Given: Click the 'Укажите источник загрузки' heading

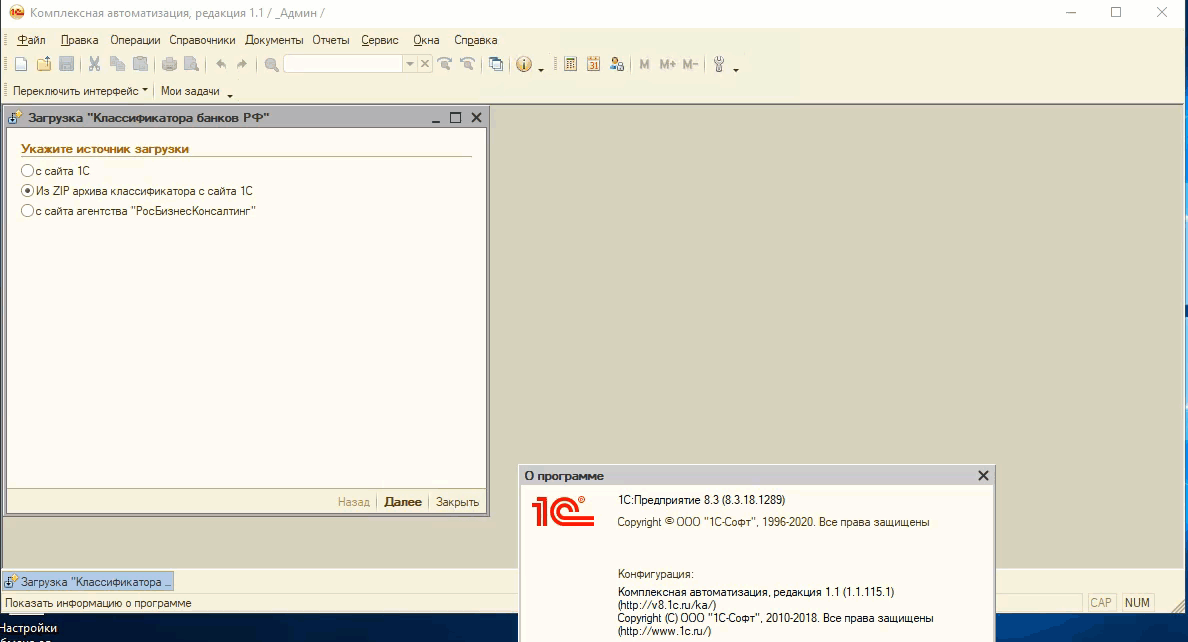Looking at the screenshot, I should (105, 149).
